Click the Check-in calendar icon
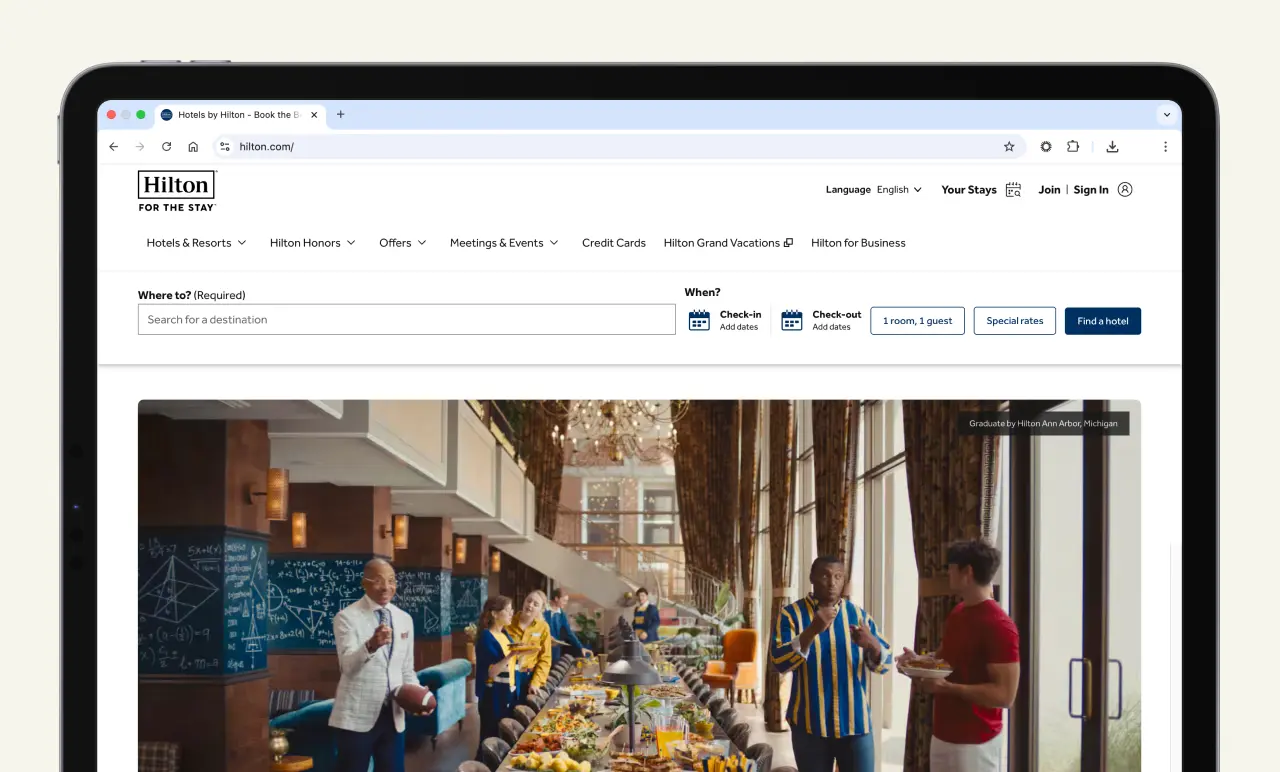Viewport: 1280px width, 772px height. click(698, 319)
